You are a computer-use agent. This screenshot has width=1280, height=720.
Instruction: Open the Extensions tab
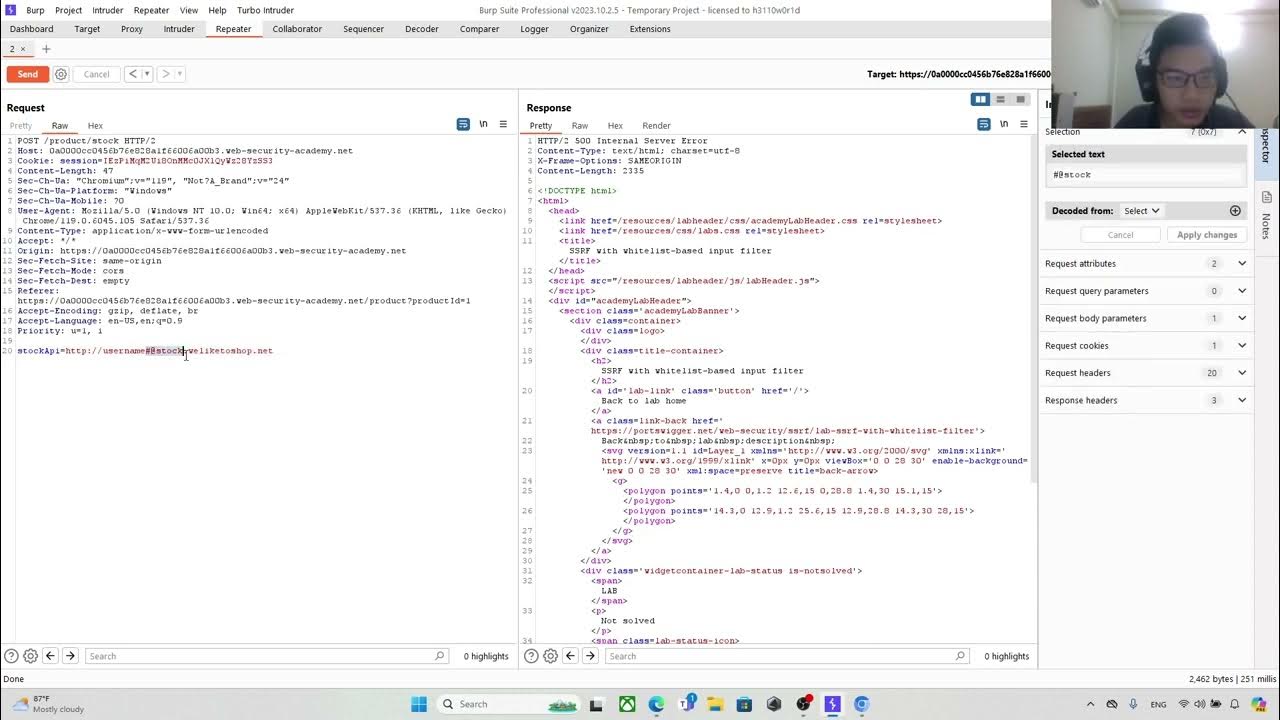(x=650, y=29)
